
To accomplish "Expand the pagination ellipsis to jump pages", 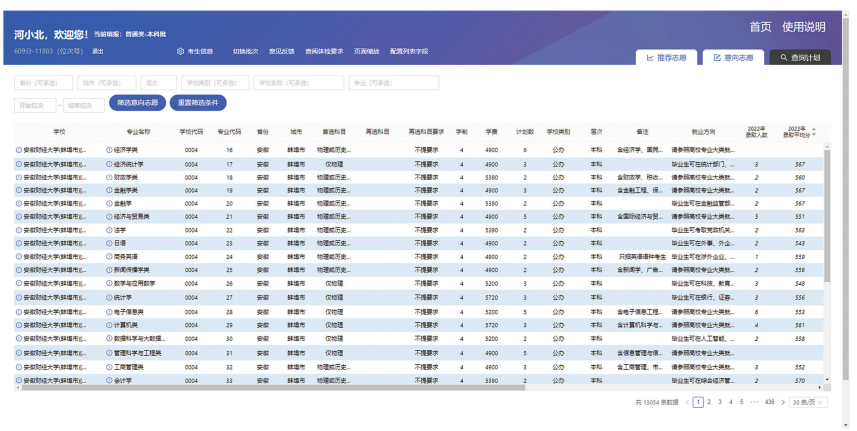I will tap(754, 403).
